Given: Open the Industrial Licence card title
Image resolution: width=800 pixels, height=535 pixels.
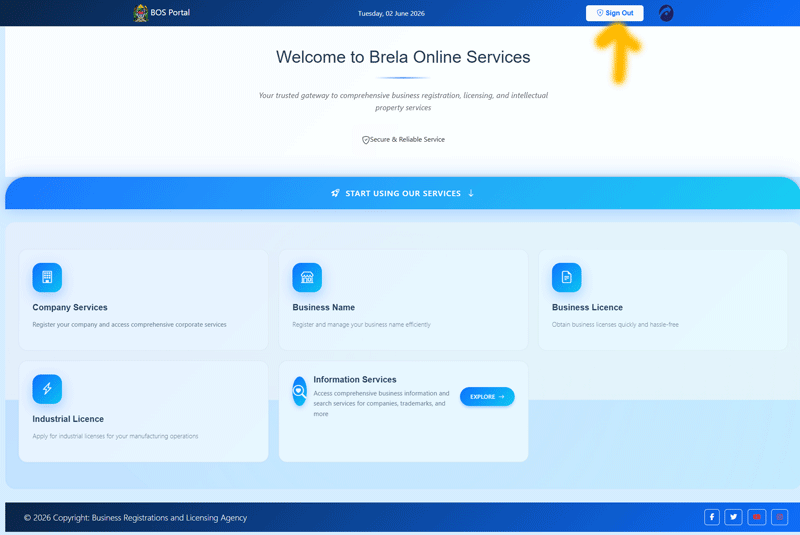Looking at the screenshot, I should click(68, 419).
